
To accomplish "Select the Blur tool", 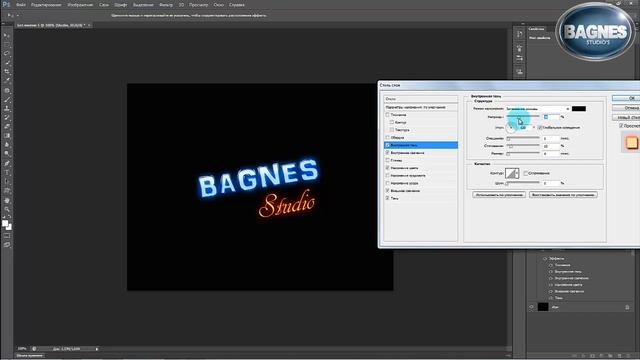I will [x=7, y=144].
